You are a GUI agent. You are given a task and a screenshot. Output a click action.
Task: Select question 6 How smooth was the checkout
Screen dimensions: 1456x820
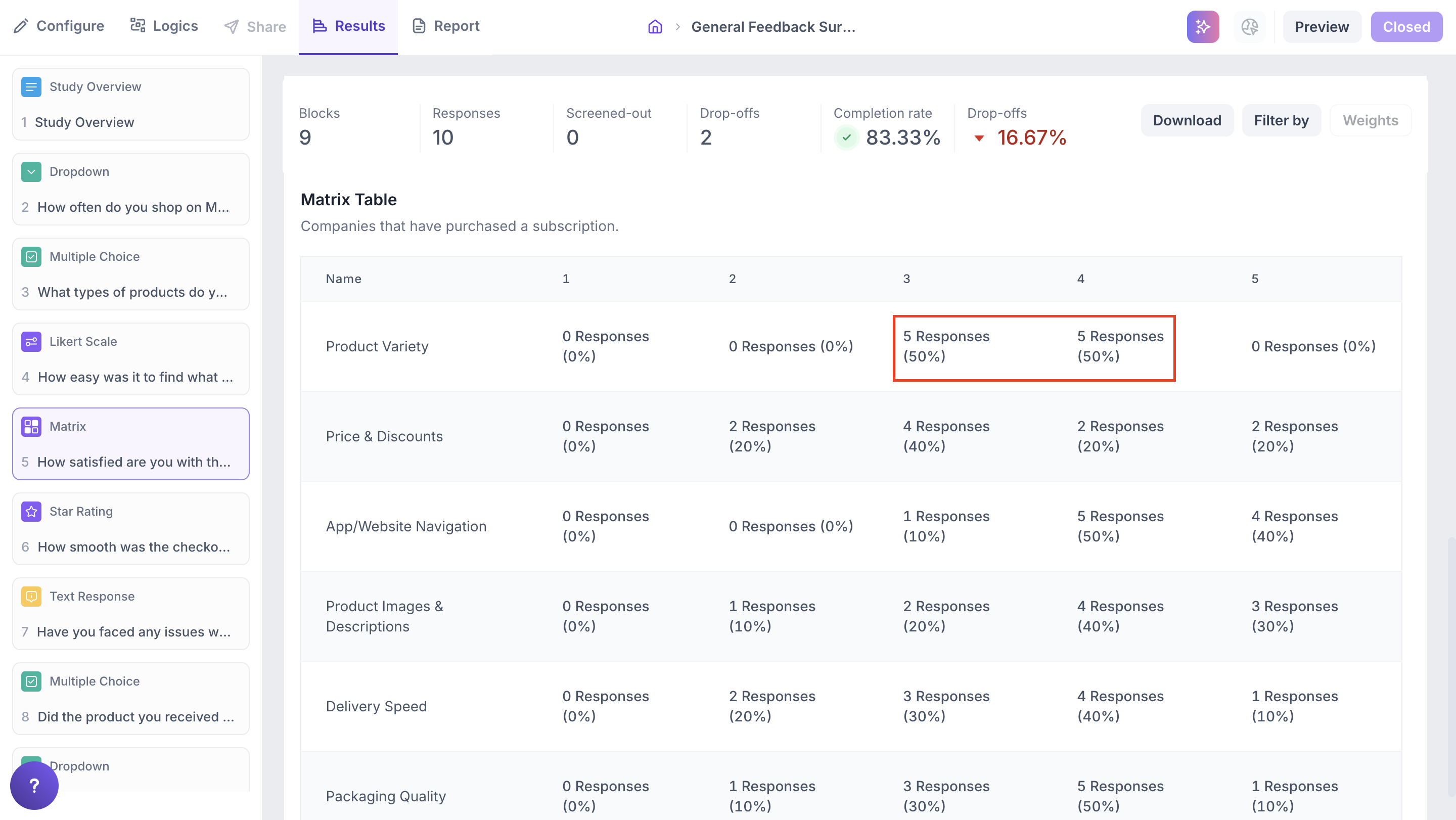pos(133,546)
